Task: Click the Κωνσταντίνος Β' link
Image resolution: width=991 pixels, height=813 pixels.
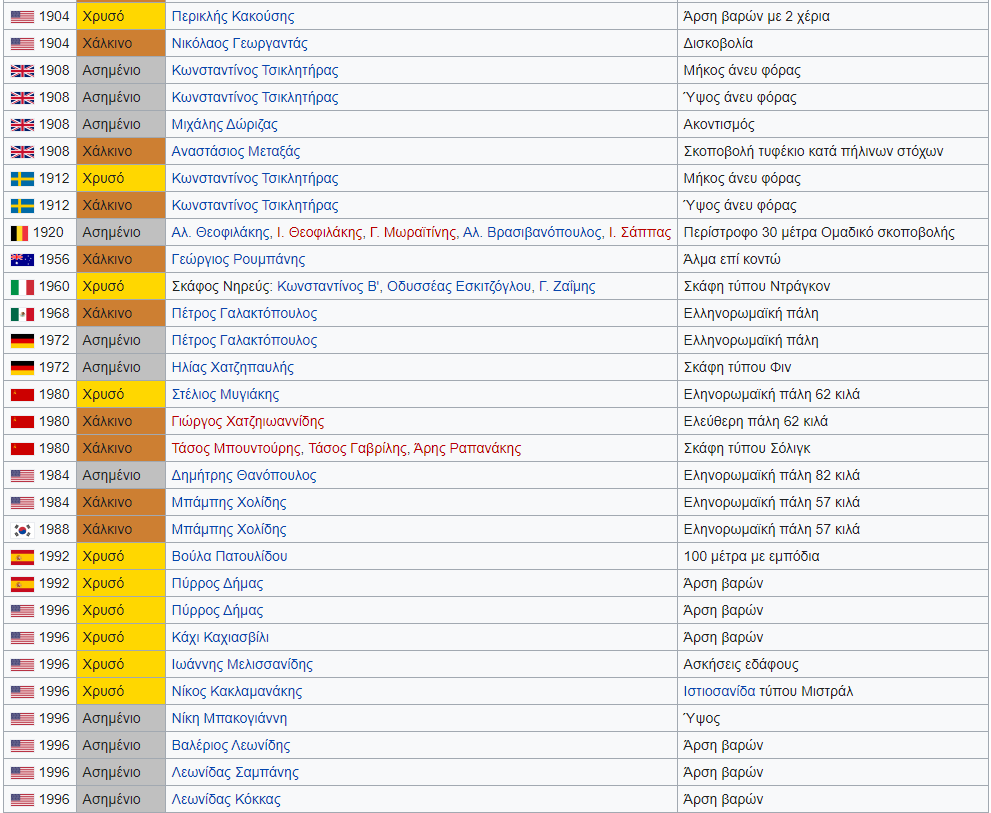Action: pos(329,286)
